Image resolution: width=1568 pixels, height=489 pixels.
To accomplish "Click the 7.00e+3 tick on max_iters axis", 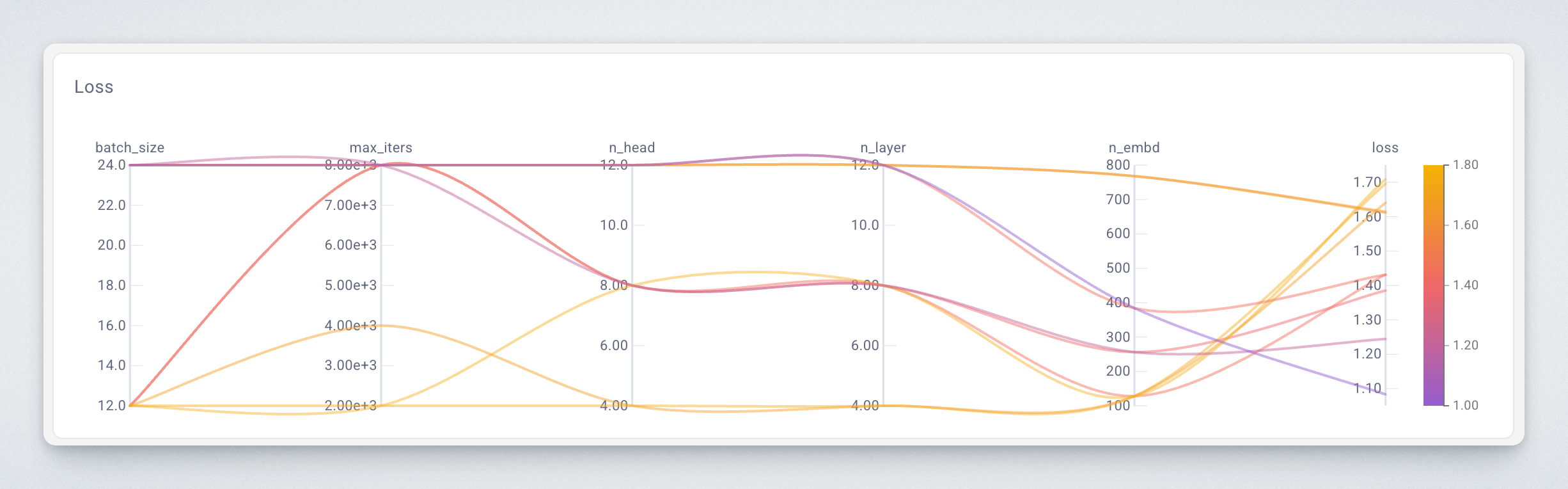I will click(x=350, y=205).
